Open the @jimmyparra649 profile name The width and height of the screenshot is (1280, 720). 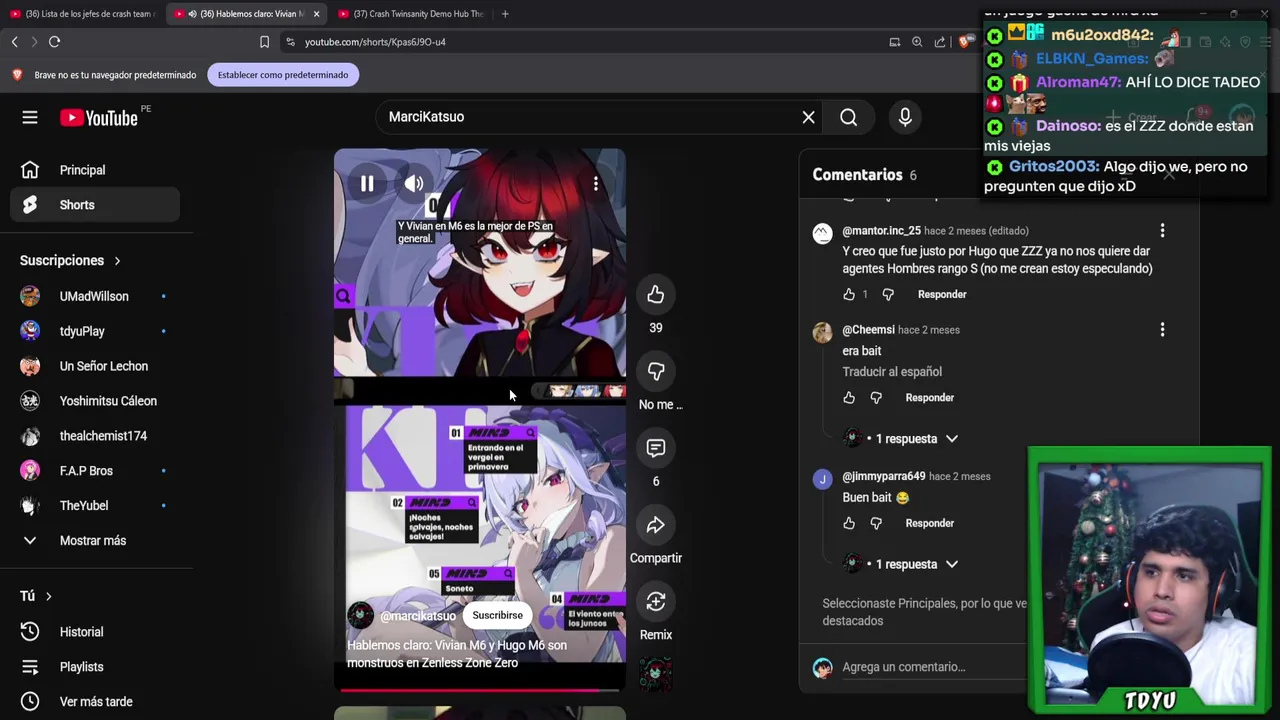[x=883, y=476]
